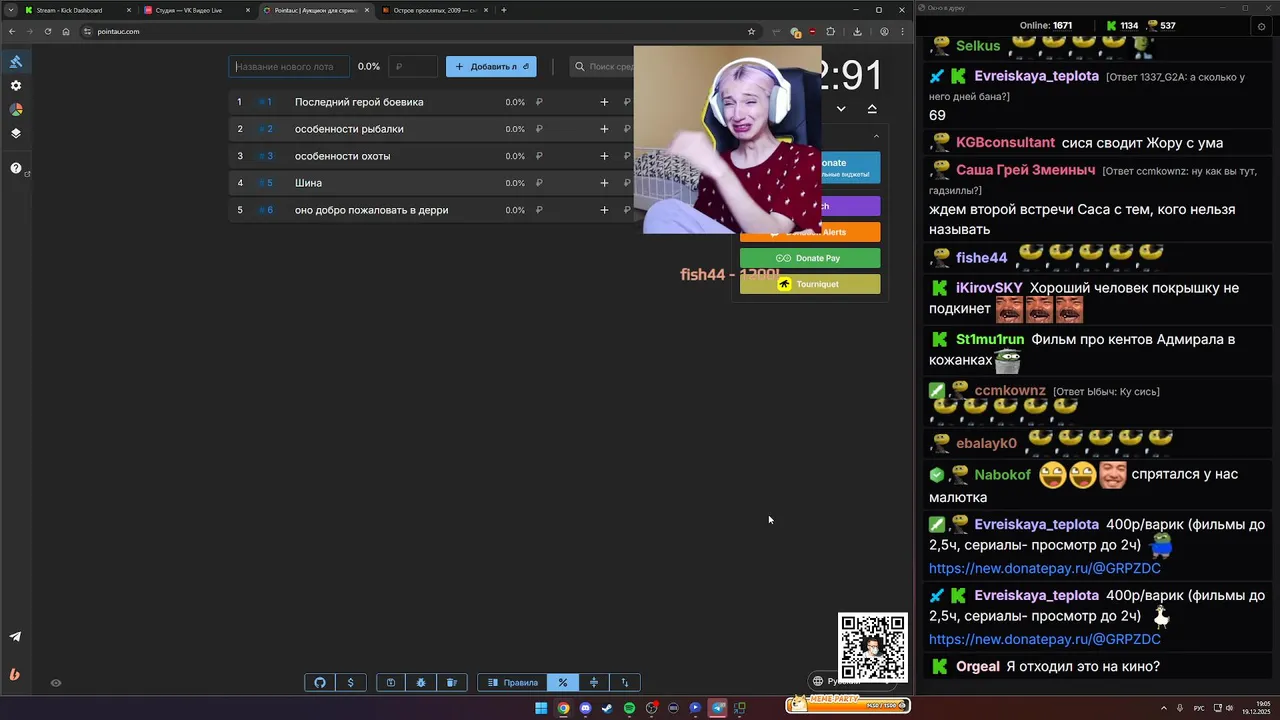Image resolution: width=1280 pixels, height=720 pixels.
Task: Select lot name особенности охоты
Action: [342, 156]
